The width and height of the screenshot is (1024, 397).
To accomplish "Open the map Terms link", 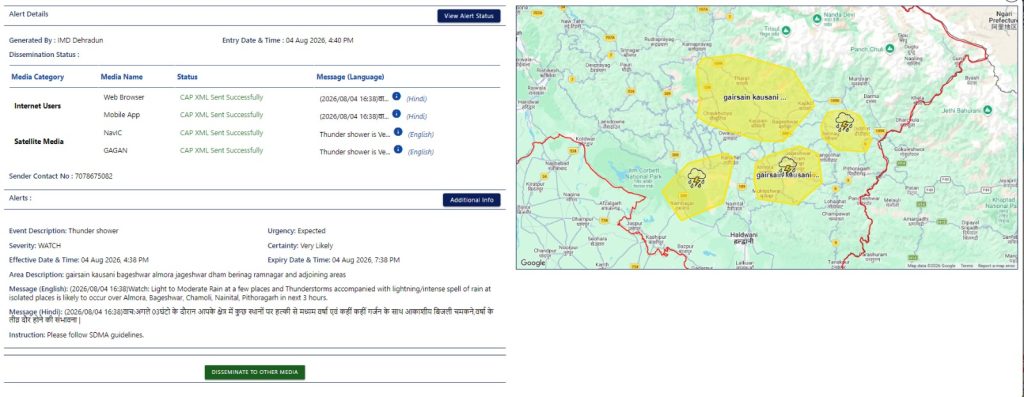I will pos(967,266).
